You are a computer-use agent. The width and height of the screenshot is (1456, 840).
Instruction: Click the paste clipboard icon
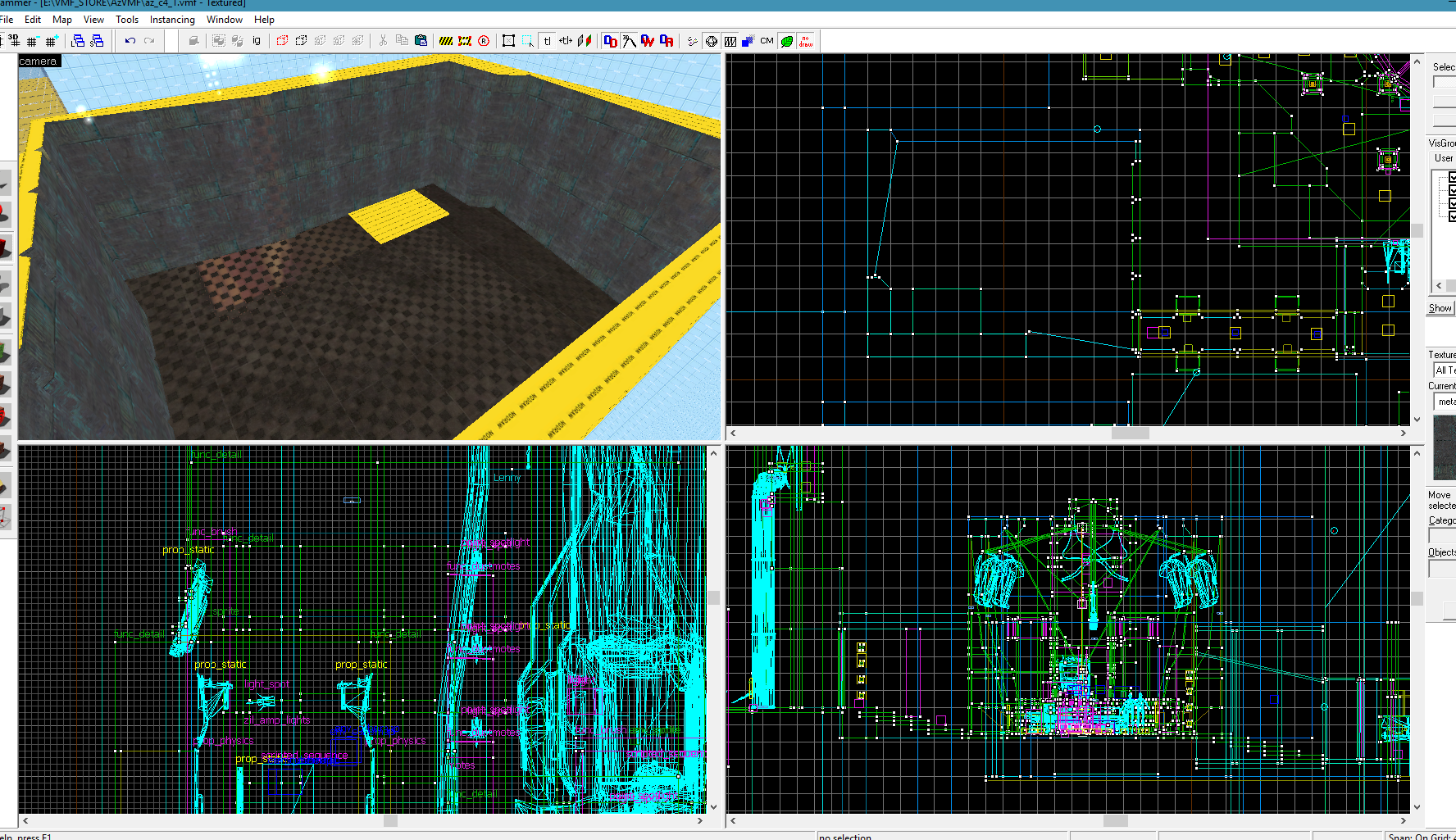(421, 41)
